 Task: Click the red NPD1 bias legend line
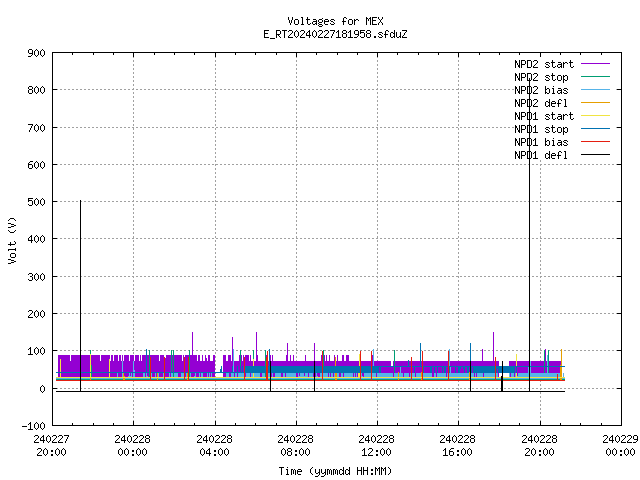pyautogui.click(x=595, y=142)
